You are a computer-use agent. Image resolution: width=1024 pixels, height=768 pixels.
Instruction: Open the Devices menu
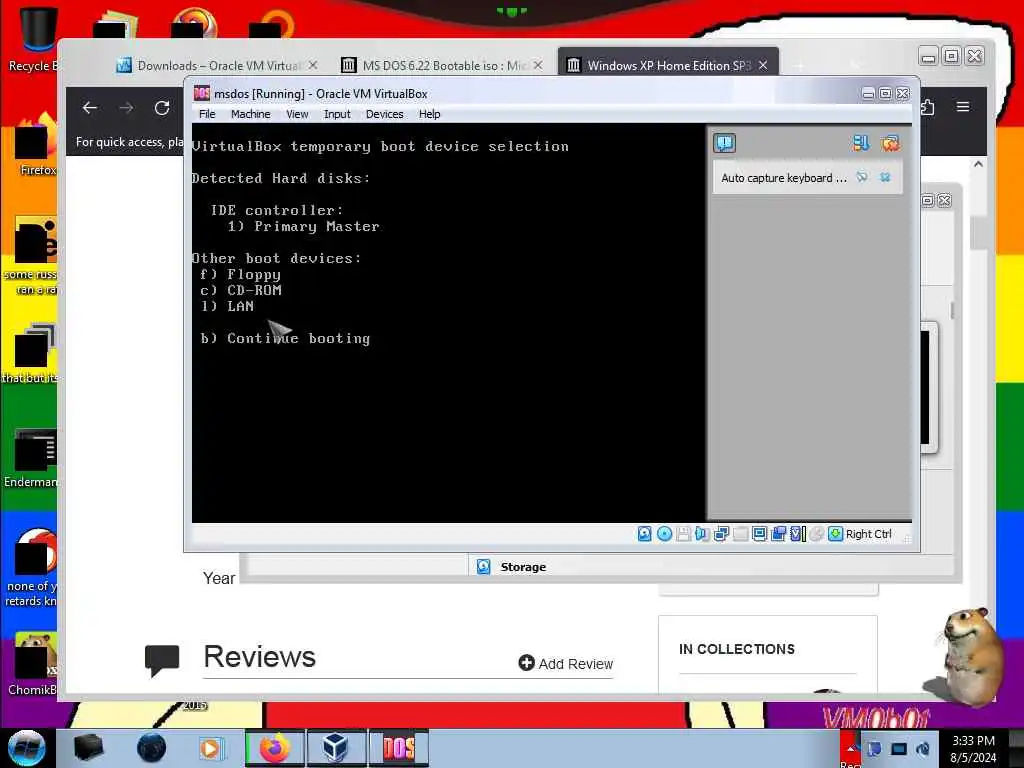[384, 114]
